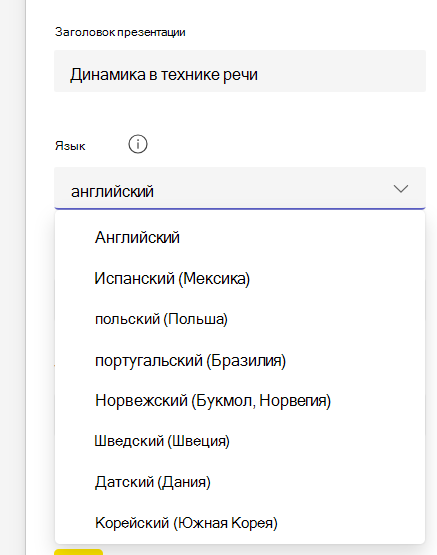Select 'Английский' from language list
Image resolution: width=437 pixels, height=555 pixels.
click(240, 237)
